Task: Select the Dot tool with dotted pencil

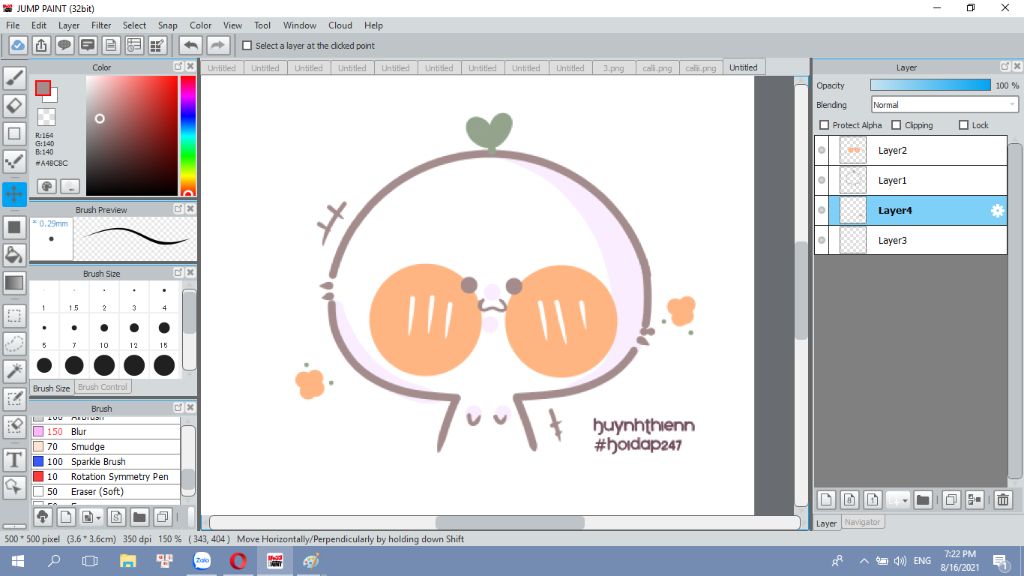Action: 14,161
